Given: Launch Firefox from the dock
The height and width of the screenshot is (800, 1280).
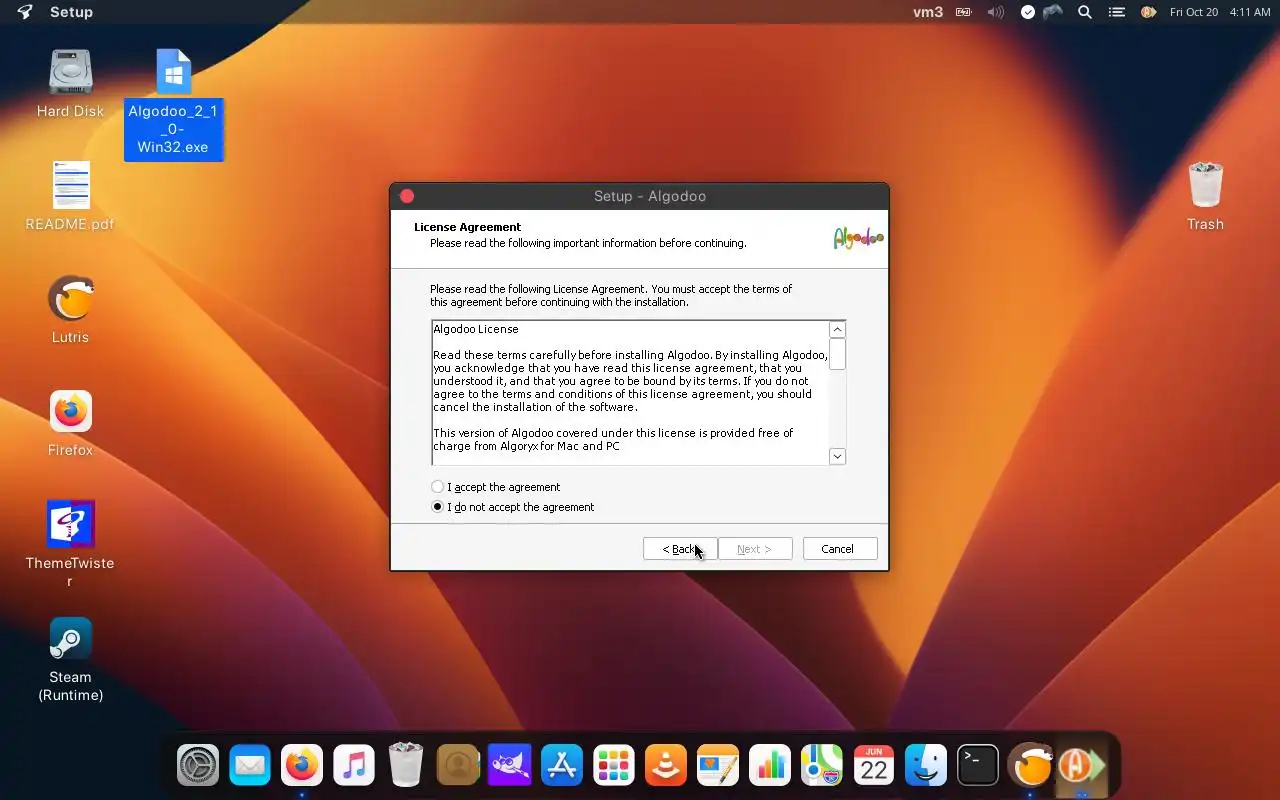Looking at the screenshot, I should click(302, 767).
